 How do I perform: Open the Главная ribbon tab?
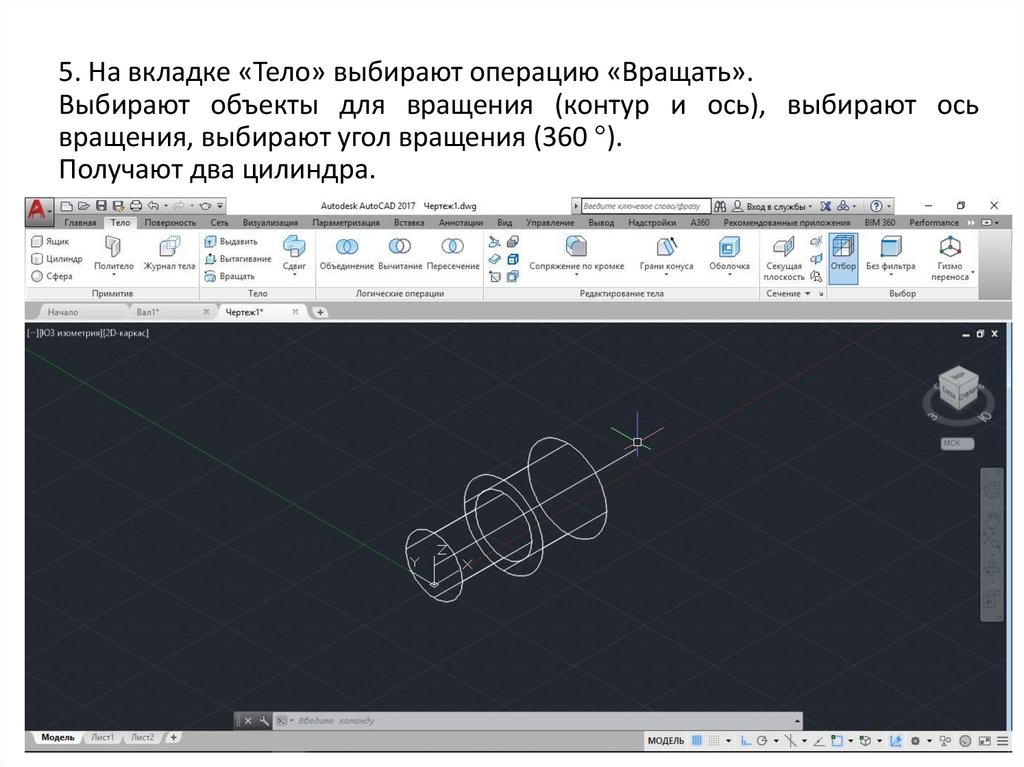(x=80, y=223)
